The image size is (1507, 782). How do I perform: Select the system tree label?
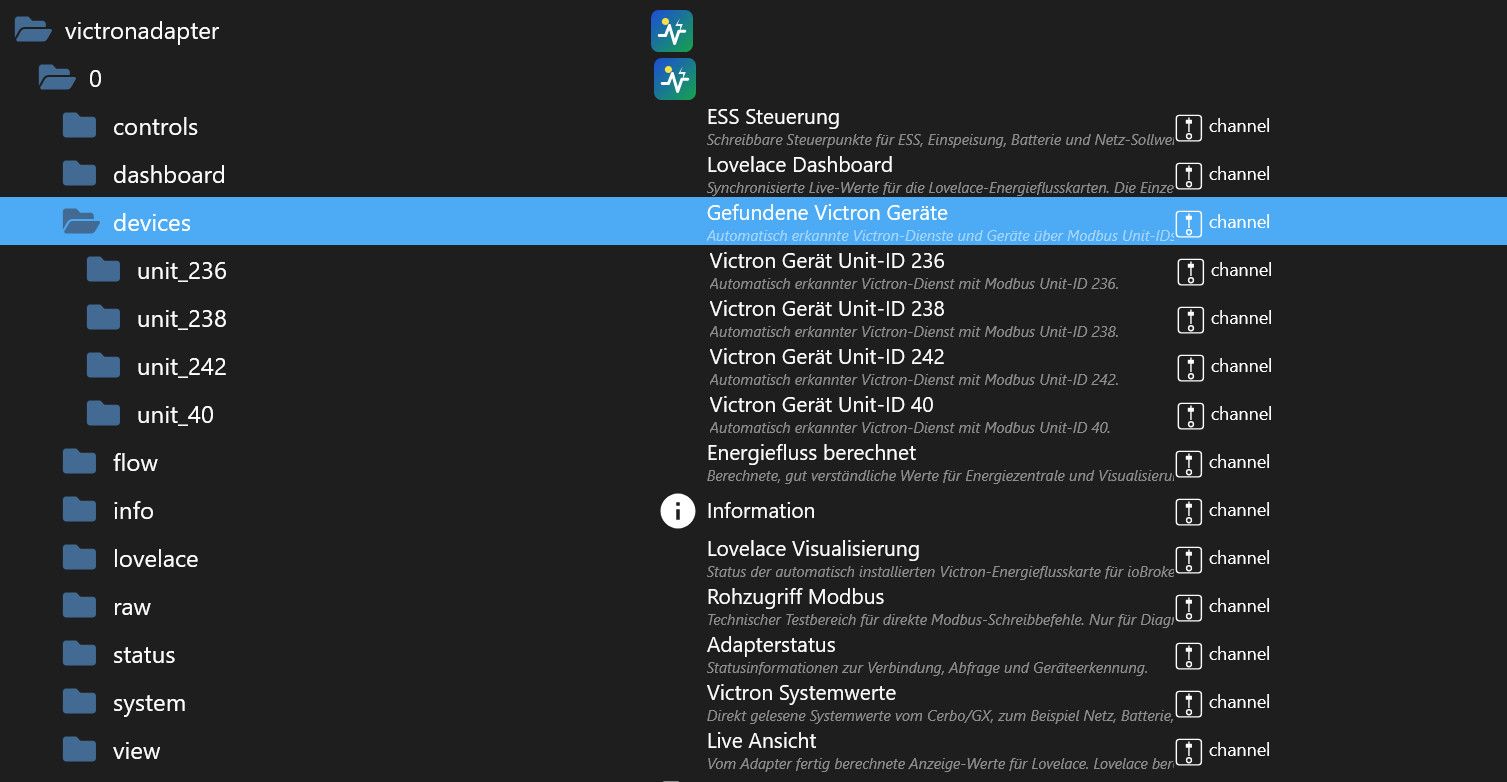(150, 703)
